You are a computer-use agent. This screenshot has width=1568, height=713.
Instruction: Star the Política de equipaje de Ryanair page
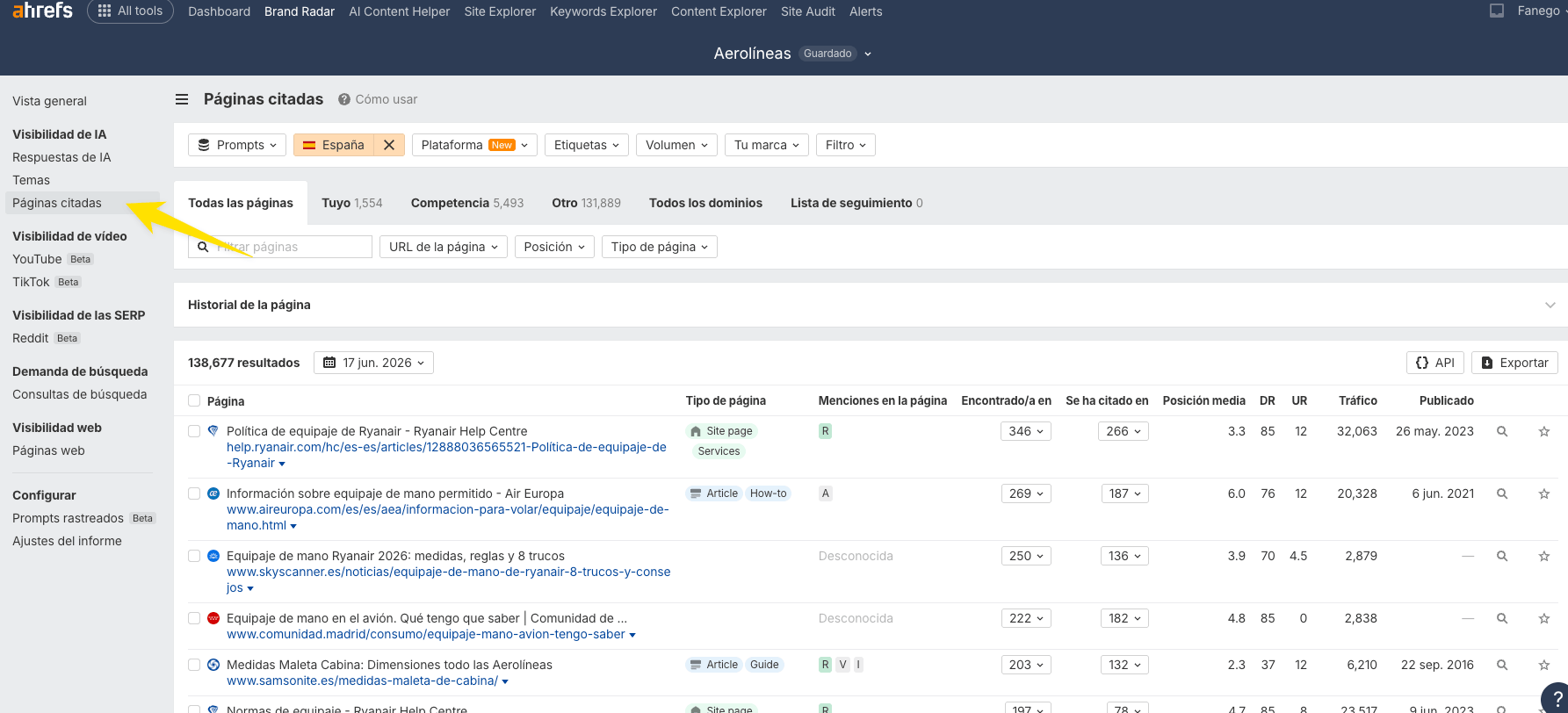pos(1544,431)
